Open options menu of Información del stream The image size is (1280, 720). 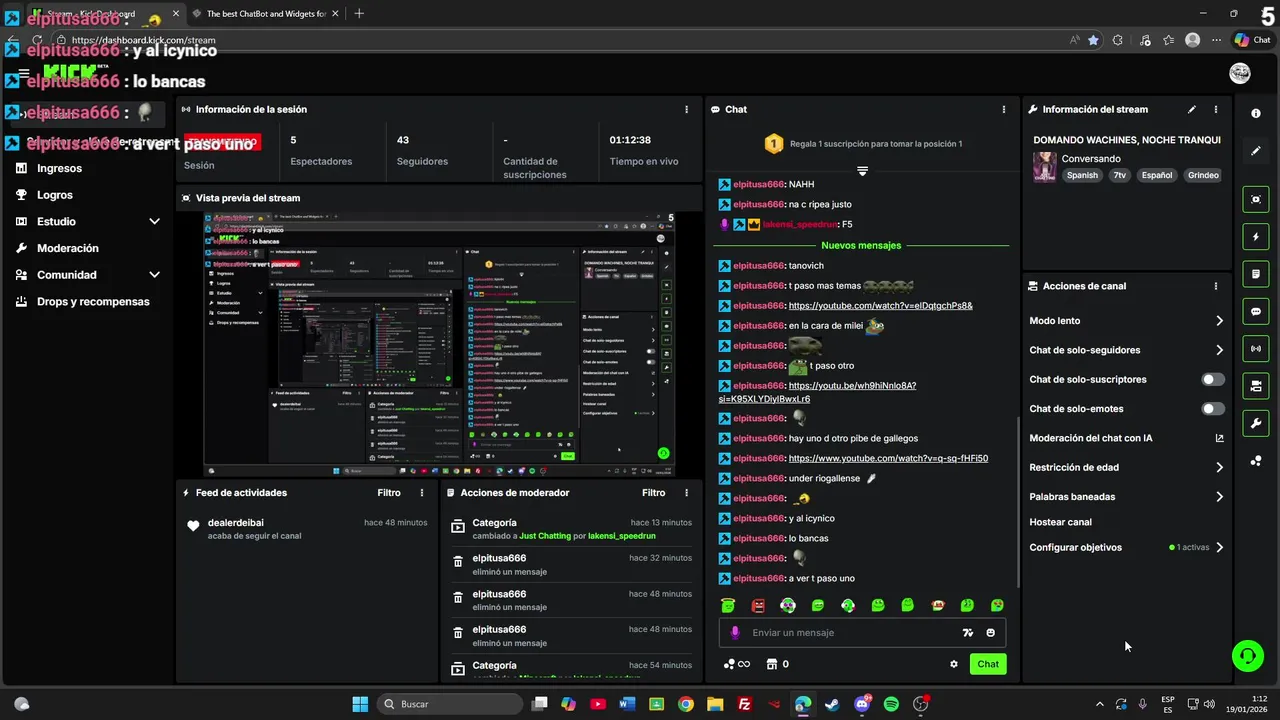click(x=1216, y=109)
